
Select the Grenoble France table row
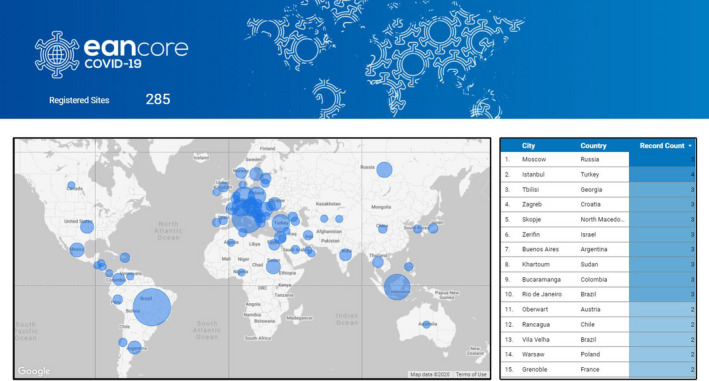tap(598, 369)
